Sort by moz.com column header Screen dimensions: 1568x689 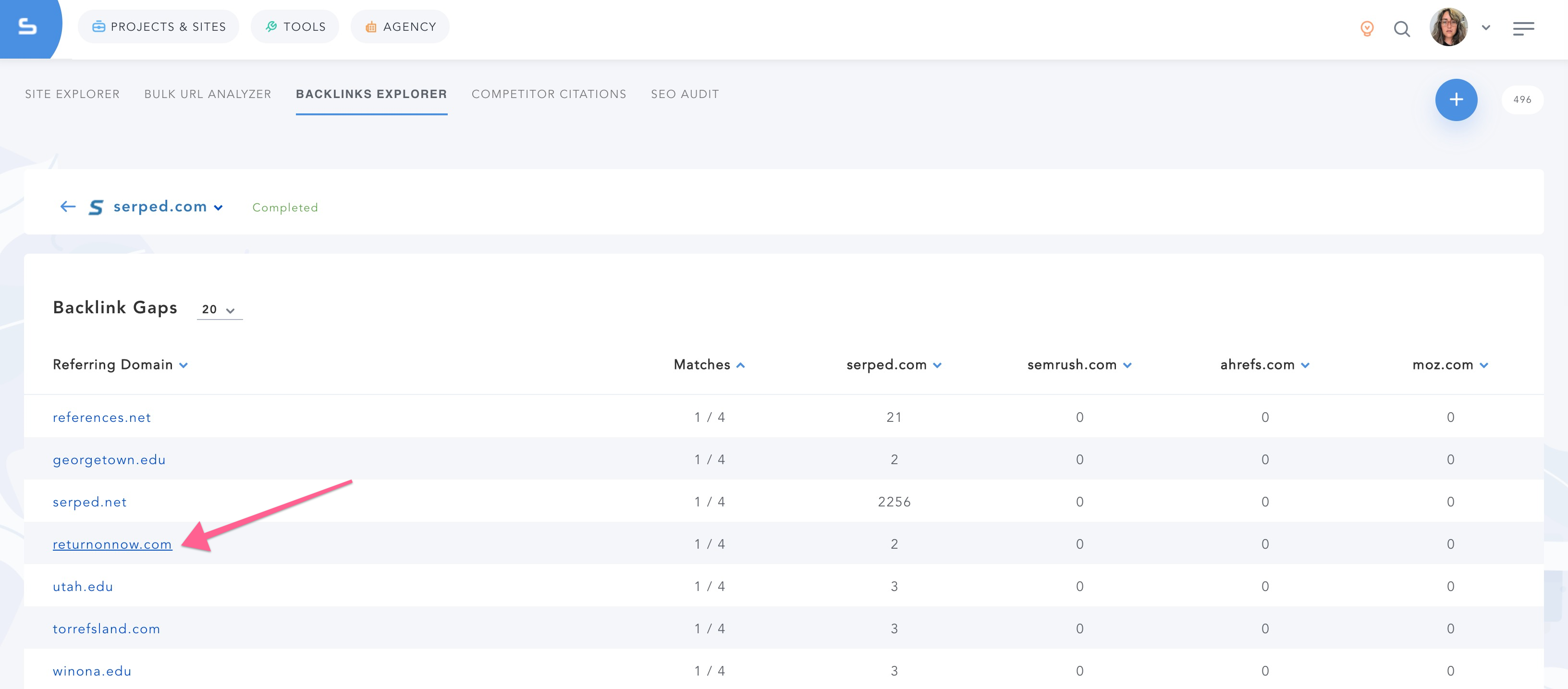click(1450, 365)
